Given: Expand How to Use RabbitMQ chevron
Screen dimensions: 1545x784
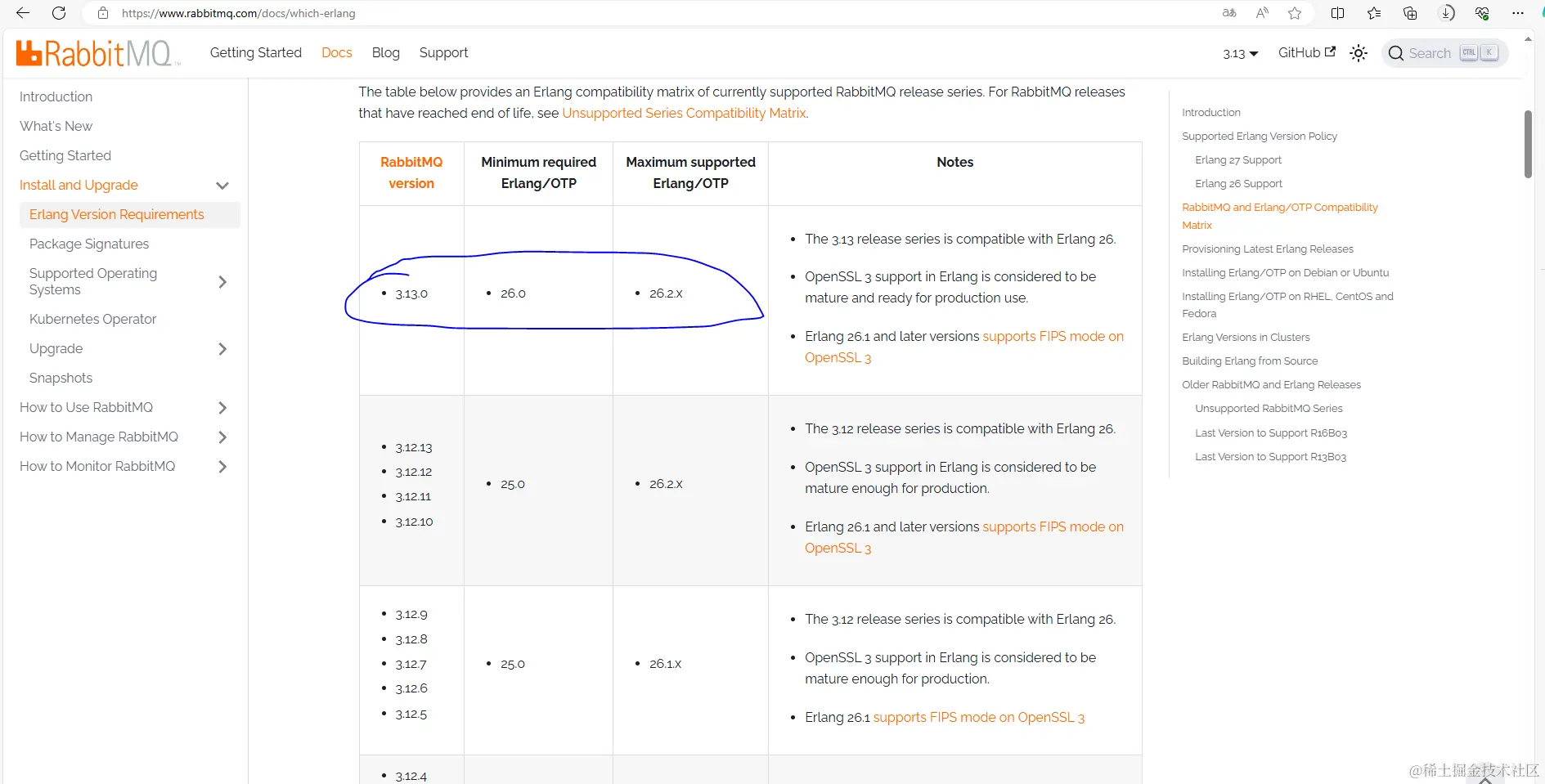Looking at the screenshot, I should click(222, 408).
